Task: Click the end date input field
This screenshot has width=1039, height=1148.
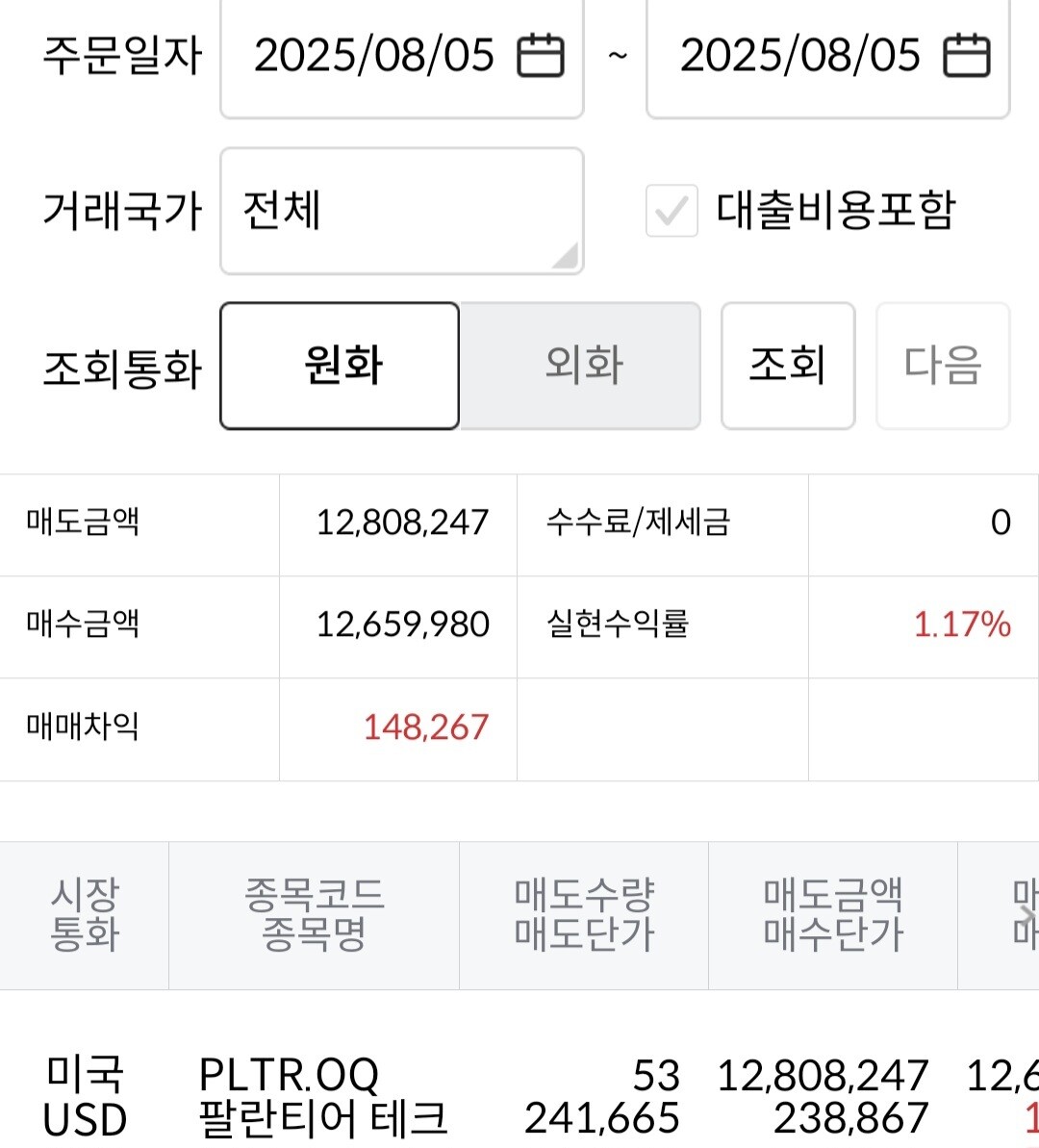Action: [x=799, y=55]
